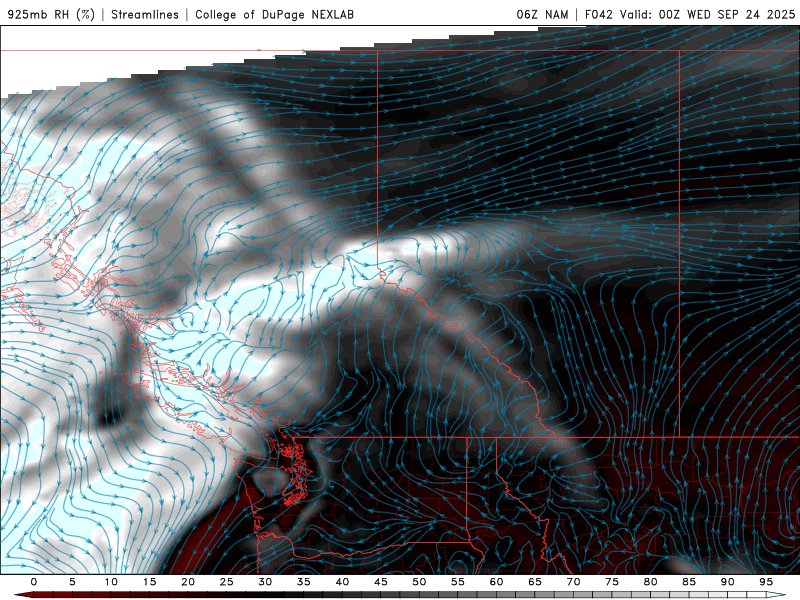800x600 pixels.
Task: Select the "Streamlines" header label
Action: click(x=145, y=15)
